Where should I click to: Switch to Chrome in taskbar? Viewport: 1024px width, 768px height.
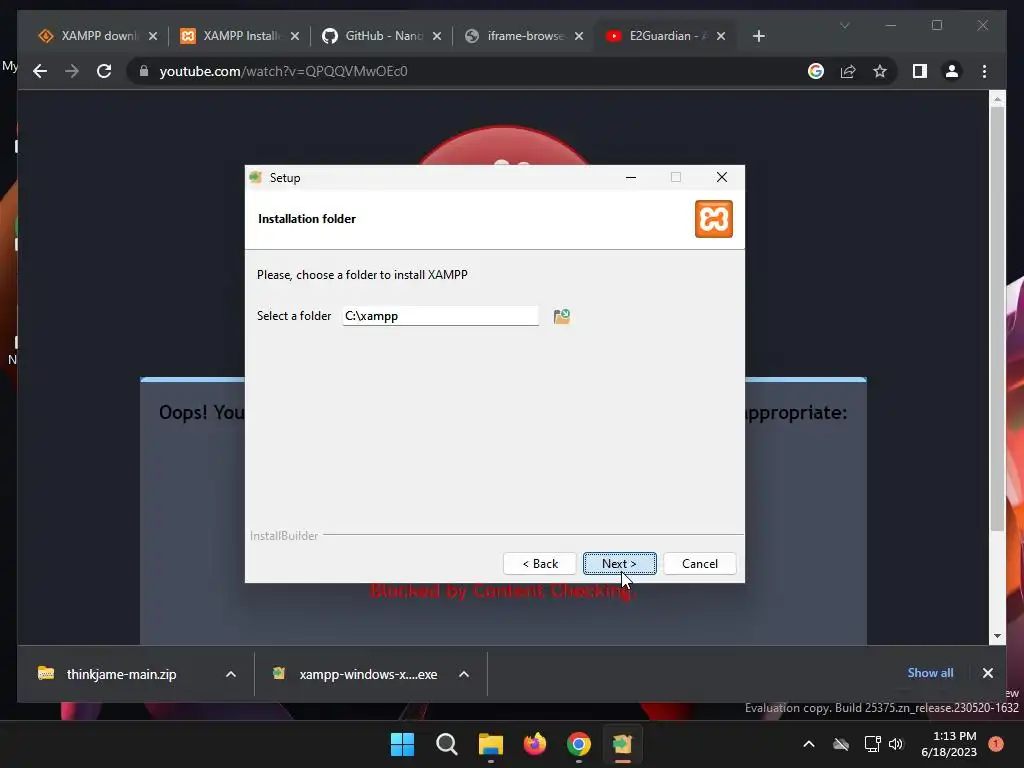[x=579, y=744]
